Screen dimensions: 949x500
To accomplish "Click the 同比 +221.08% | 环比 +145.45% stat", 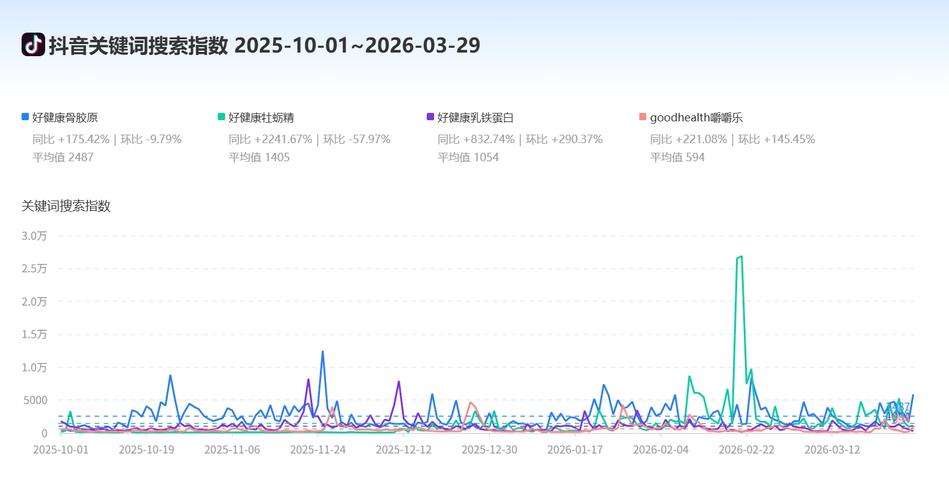I will (x=732, y=139).
